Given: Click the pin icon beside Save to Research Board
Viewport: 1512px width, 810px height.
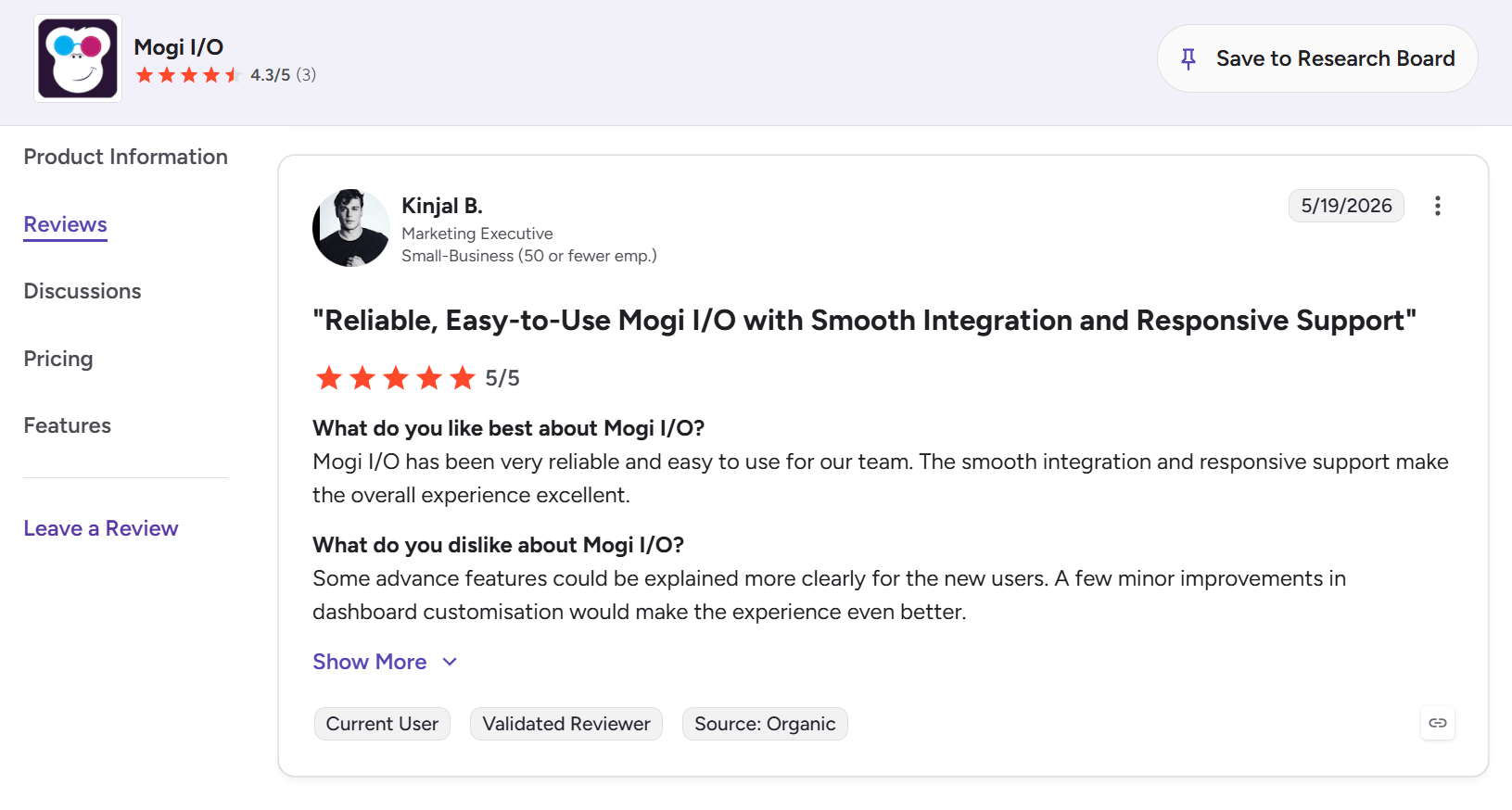Looking at the screenshot, I should click(x=1188, y=59).
